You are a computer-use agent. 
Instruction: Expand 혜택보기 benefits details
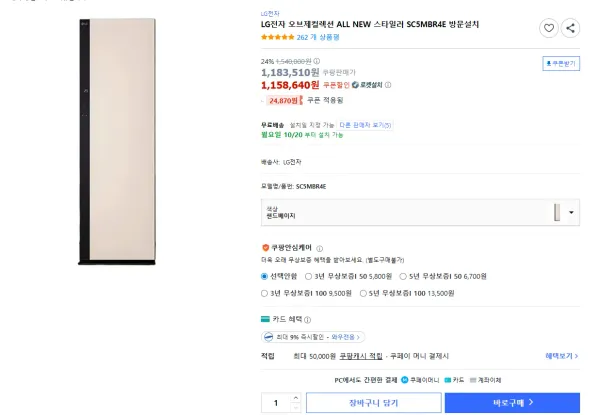(561, 355)
